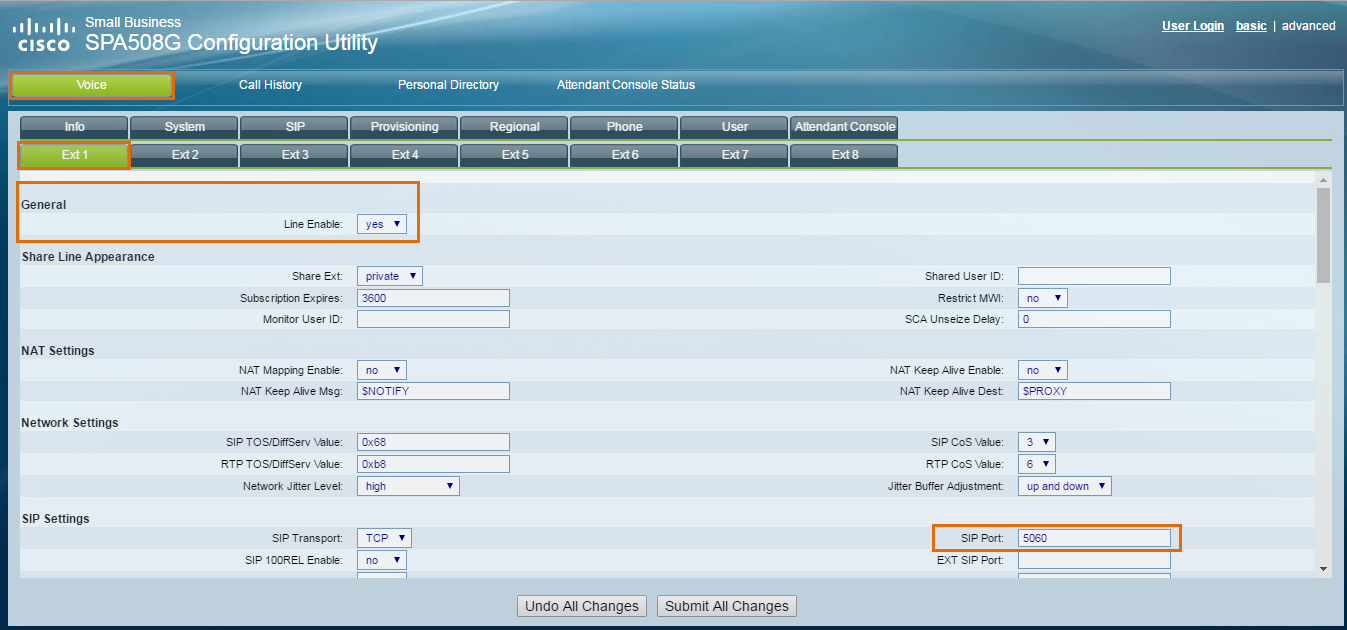The width and height of the screenshot is (1347, 630).
Task: Select the Ext 7 tab
Action: pos(734,155)
